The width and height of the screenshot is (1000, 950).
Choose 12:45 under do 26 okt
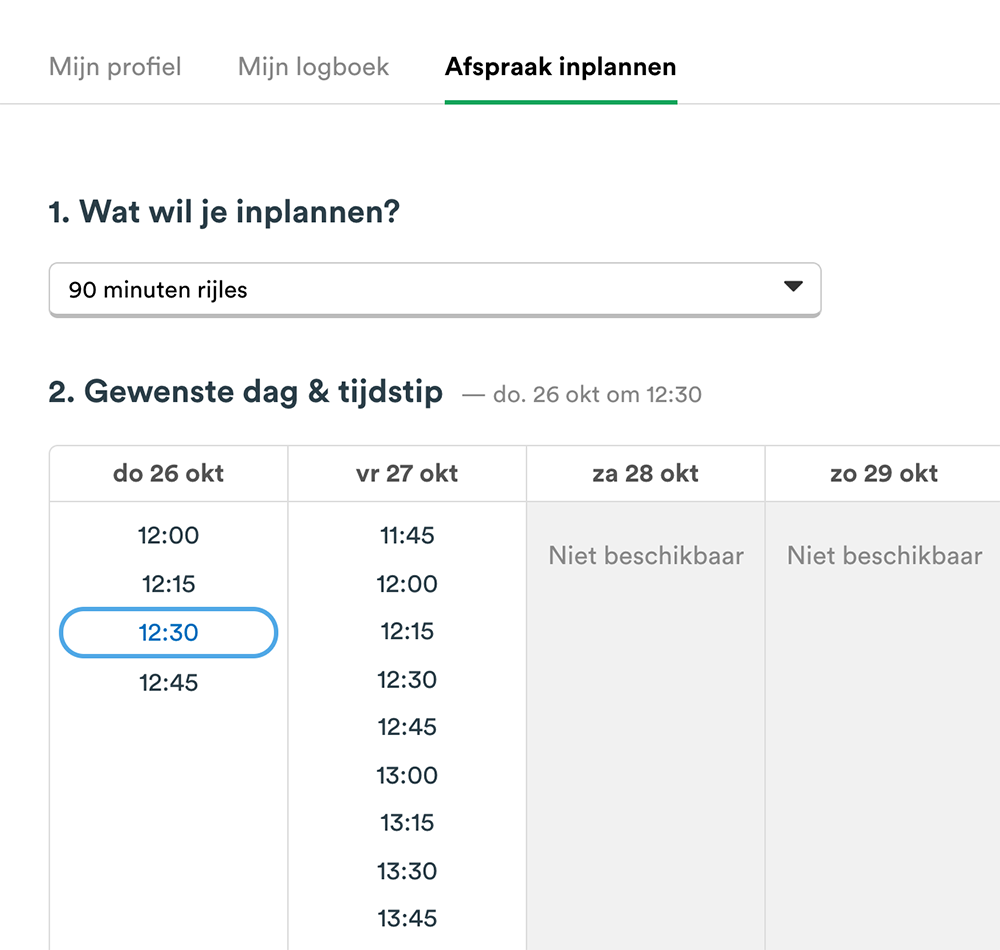[x=167, y=682]
